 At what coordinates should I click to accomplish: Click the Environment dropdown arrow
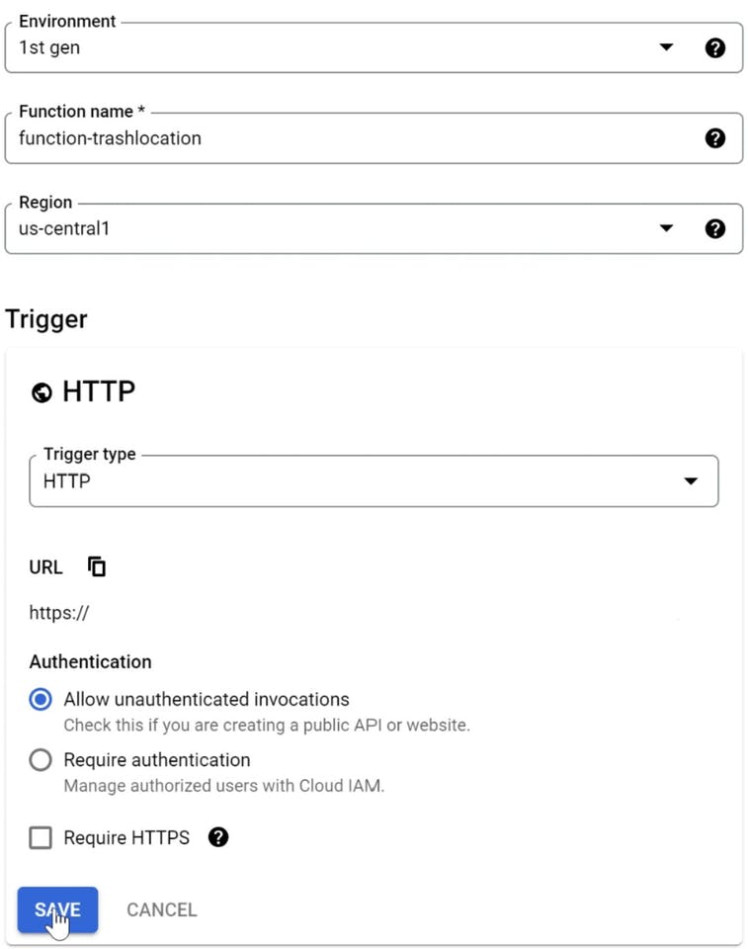pos(667,48)
